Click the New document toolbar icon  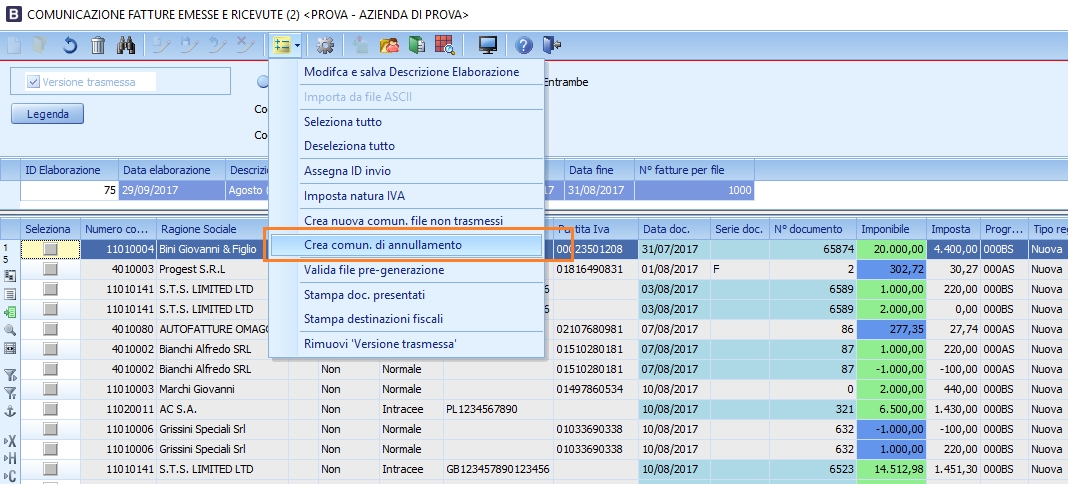point(14,46)
